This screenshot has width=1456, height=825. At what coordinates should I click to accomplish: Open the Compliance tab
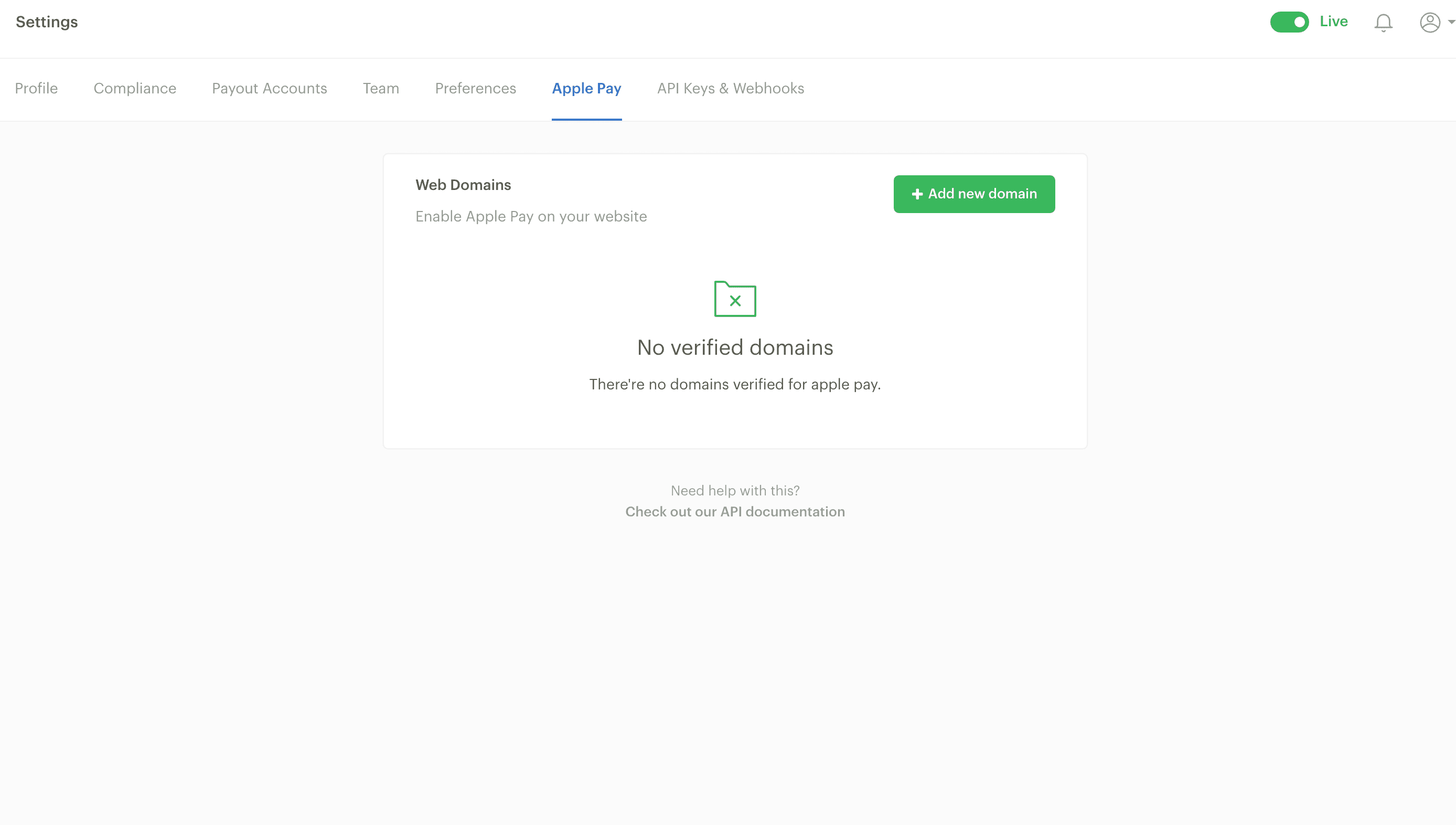point(135,88)
